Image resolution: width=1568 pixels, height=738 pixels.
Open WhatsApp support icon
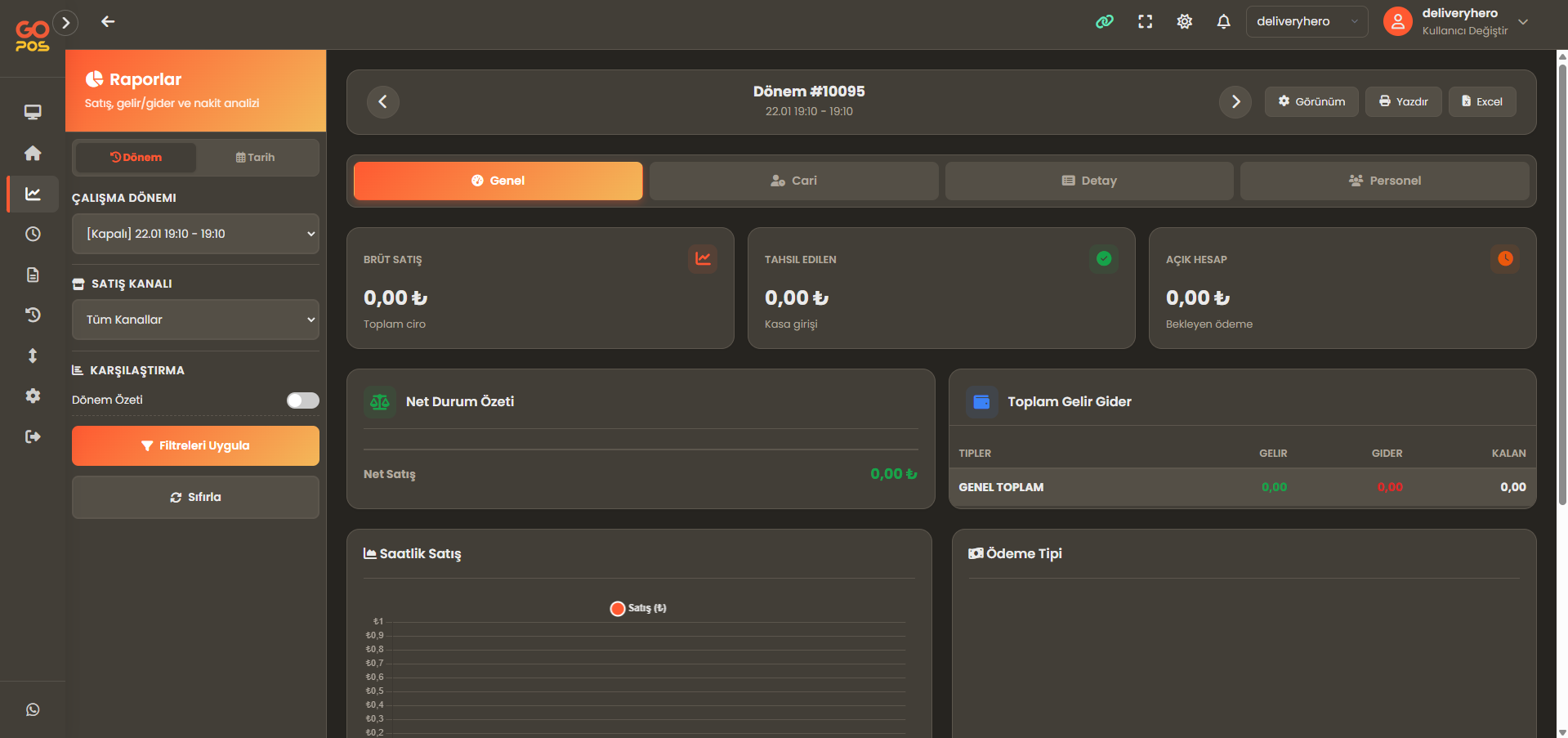pyautogui.click(x=33, y=709)
